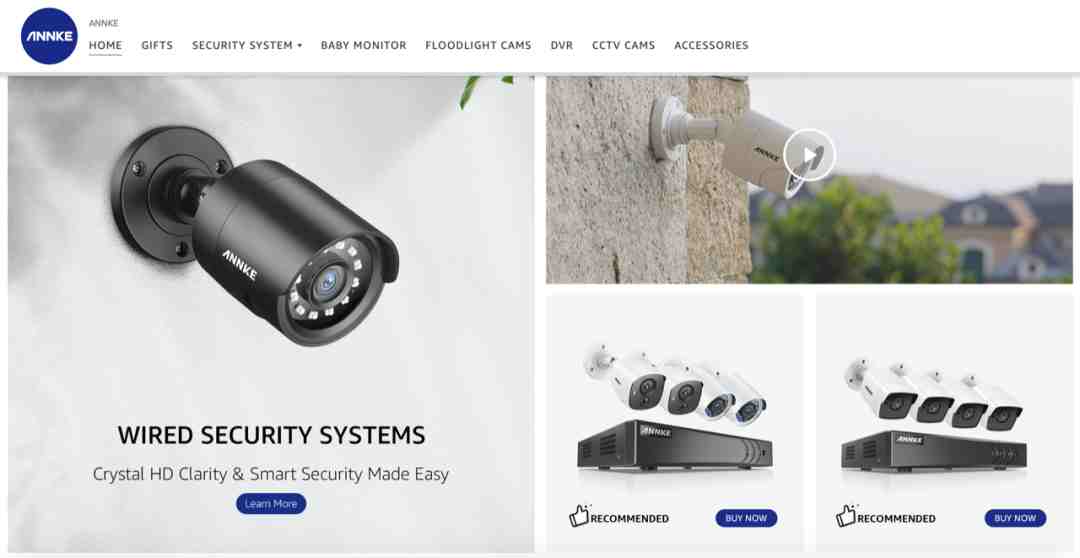
Task: Go to the GIFTS page
Action: point(157,45)
